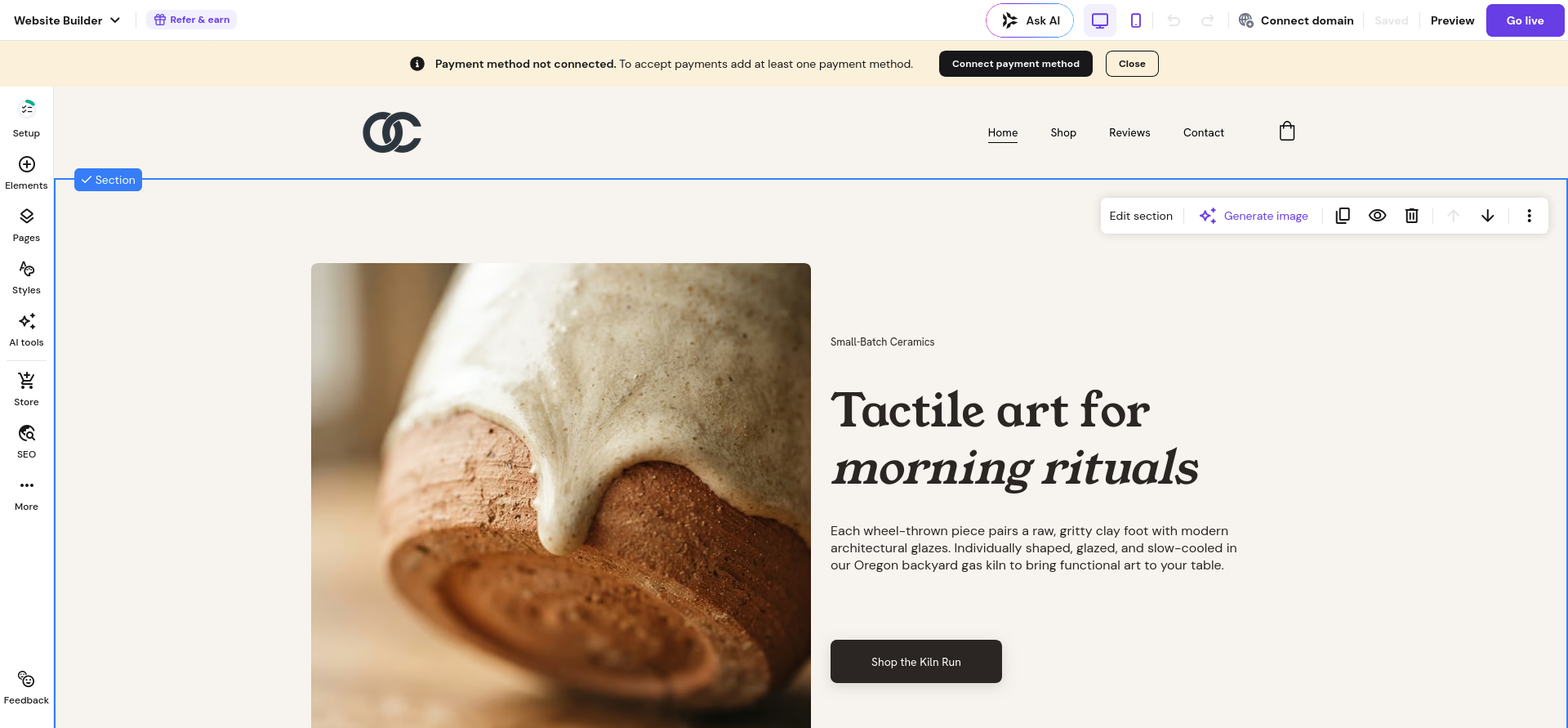Viewport: 1568px width, 728px height.
Task: Click the Section label tag
Action: click(108, 180)
